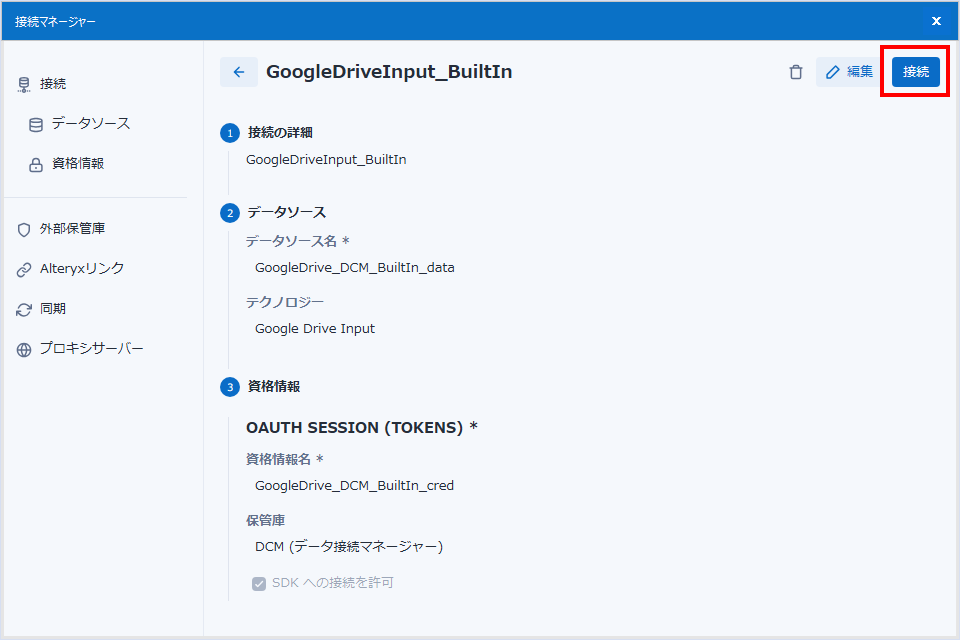Open 外部保管庫 in the sidebar
This screenshot has width=960, height=640.
72,229
